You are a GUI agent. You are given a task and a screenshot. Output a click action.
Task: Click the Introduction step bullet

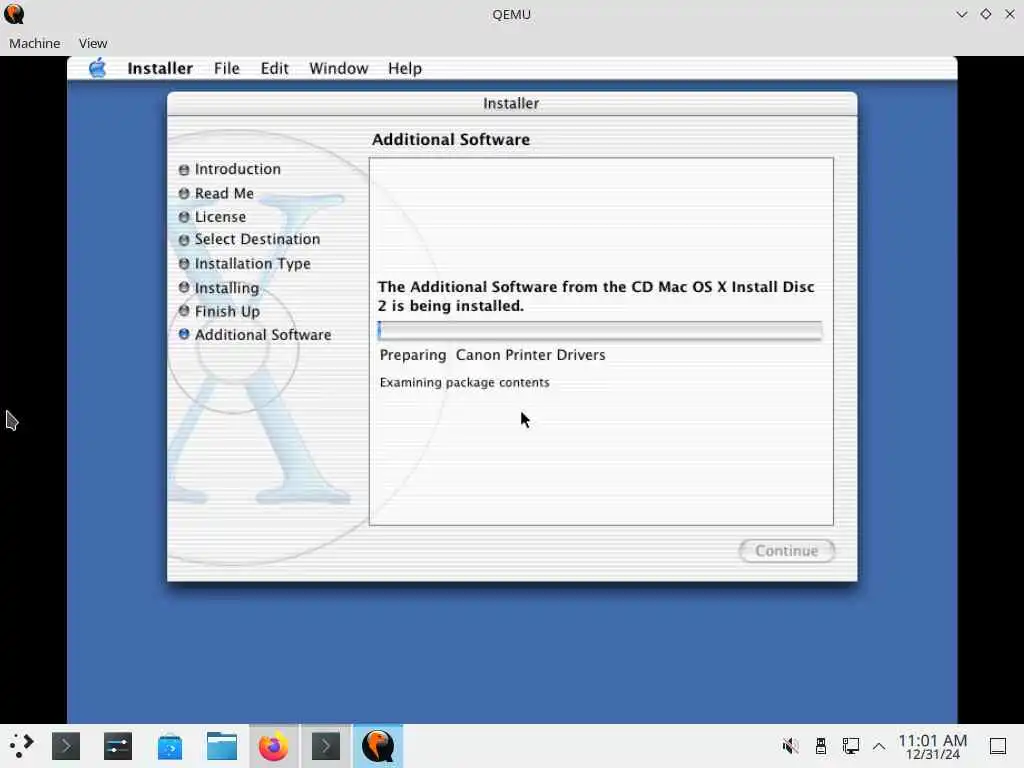click(184, 170)
